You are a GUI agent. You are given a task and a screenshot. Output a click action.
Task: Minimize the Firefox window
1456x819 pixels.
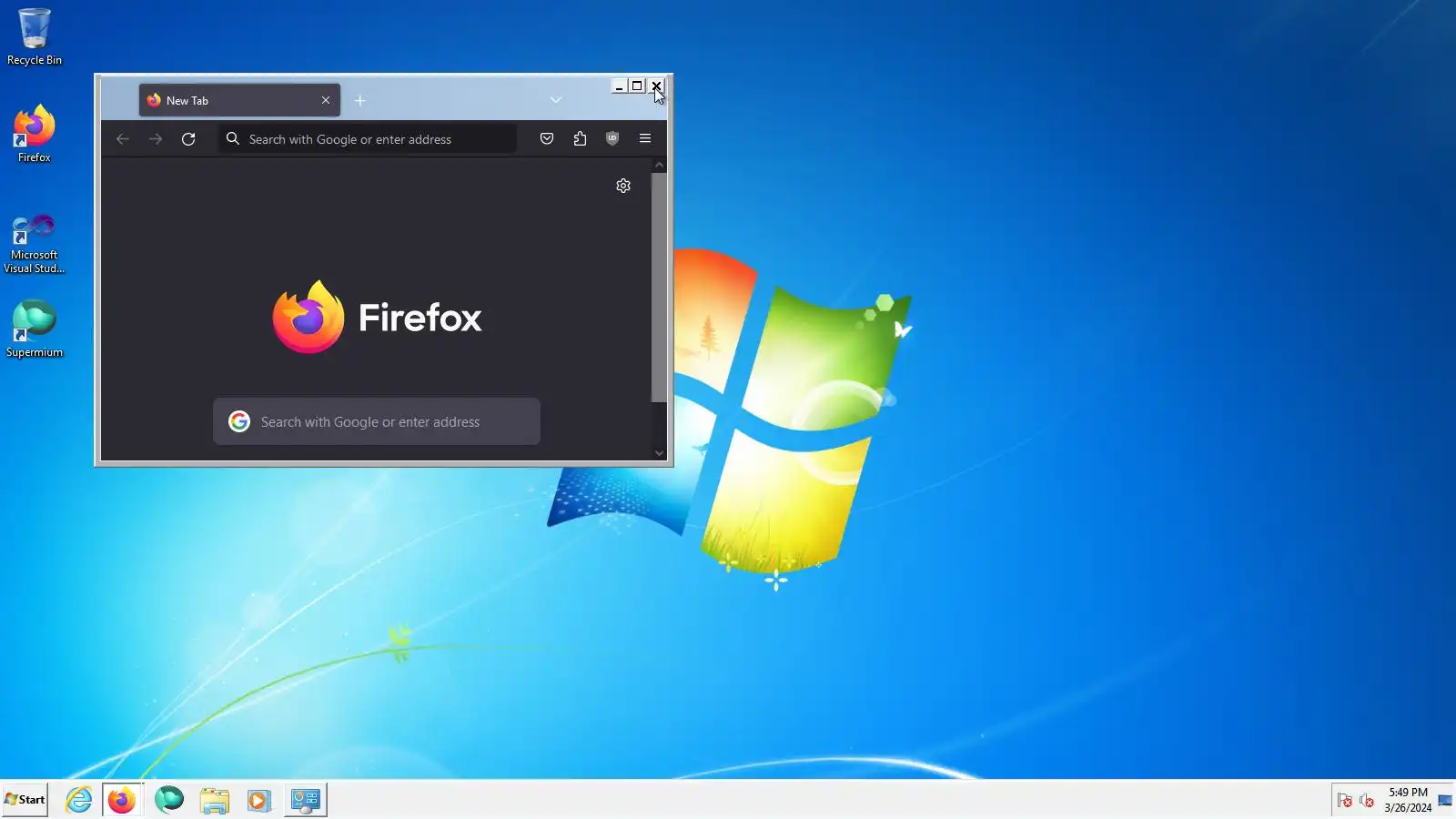coord(620,86)
